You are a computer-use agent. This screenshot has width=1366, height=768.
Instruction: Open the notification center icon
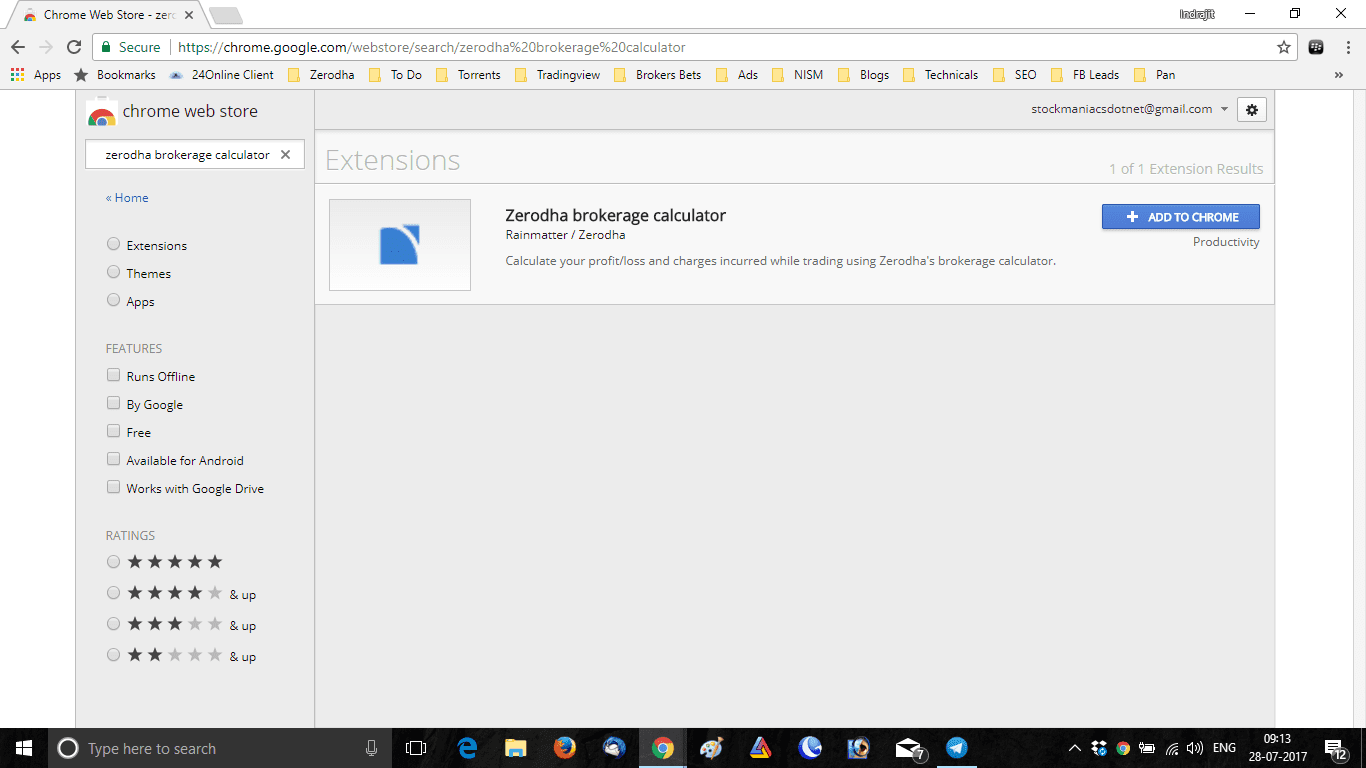click(x=1335, y=748)
